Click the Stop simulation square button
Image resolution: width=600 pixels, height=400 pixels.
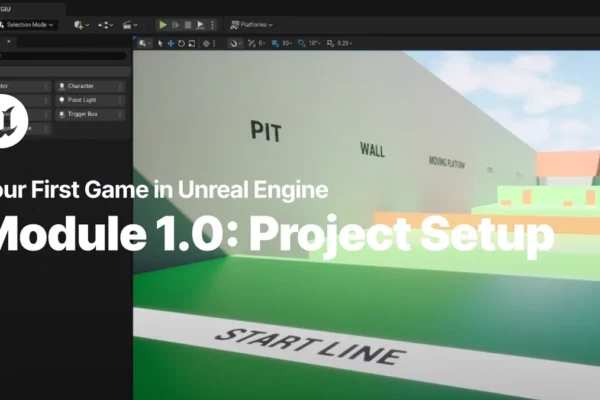pyautogui.click(x=188, y=25)
